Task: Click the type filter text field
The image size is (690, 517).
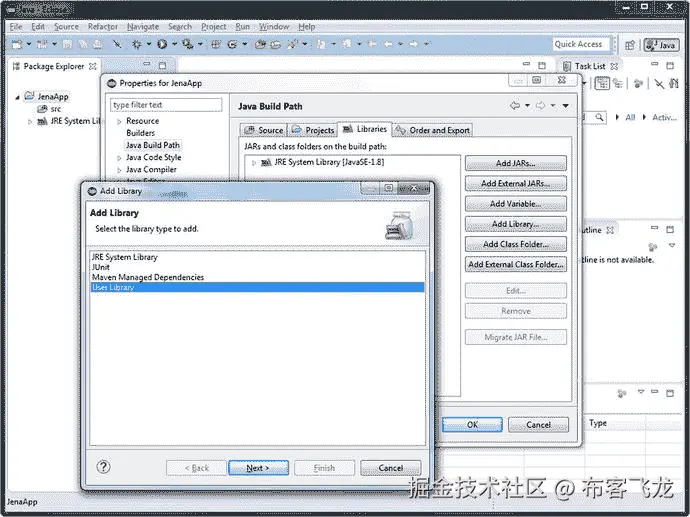Action: tap(166, 105)
